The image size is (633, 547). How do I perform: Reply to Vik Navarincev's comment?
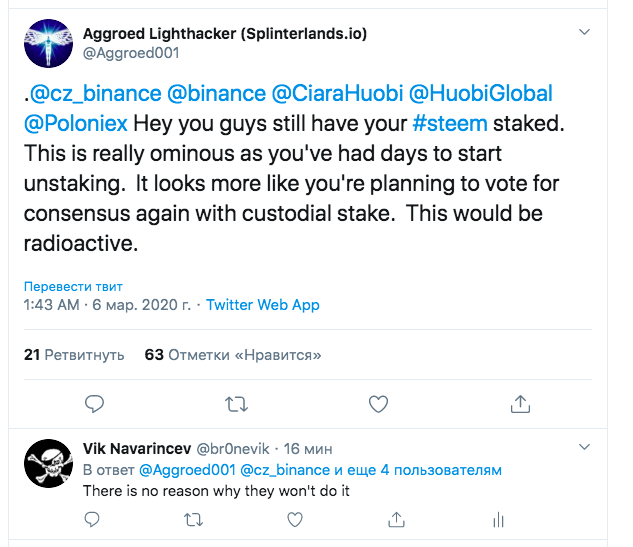[92, 520]
